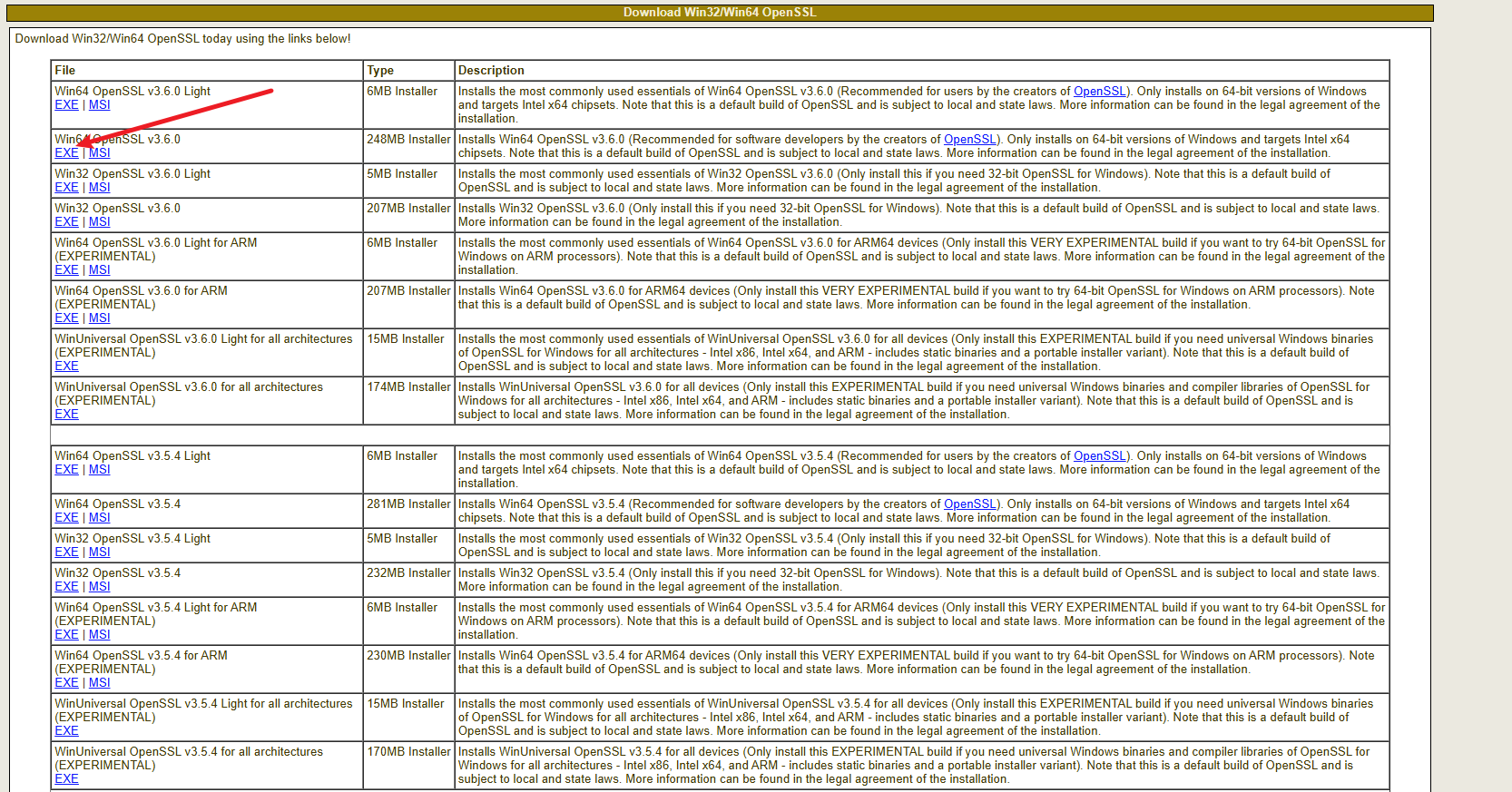This screenshot has height=792, width=1512.
Task: Click the 'Type' column header
Action: pyautogui.click(x=408, y=71)
